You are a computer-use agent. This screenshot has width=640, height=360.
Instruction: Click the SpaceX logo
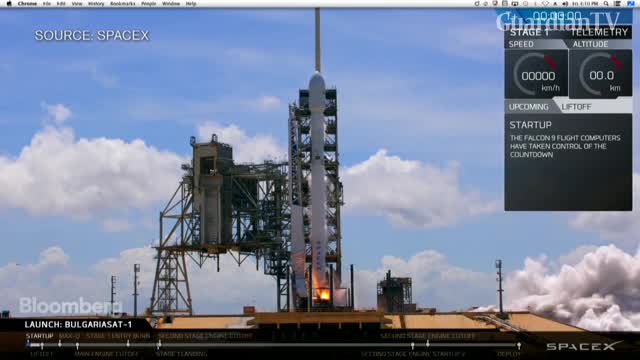point(584,346)
